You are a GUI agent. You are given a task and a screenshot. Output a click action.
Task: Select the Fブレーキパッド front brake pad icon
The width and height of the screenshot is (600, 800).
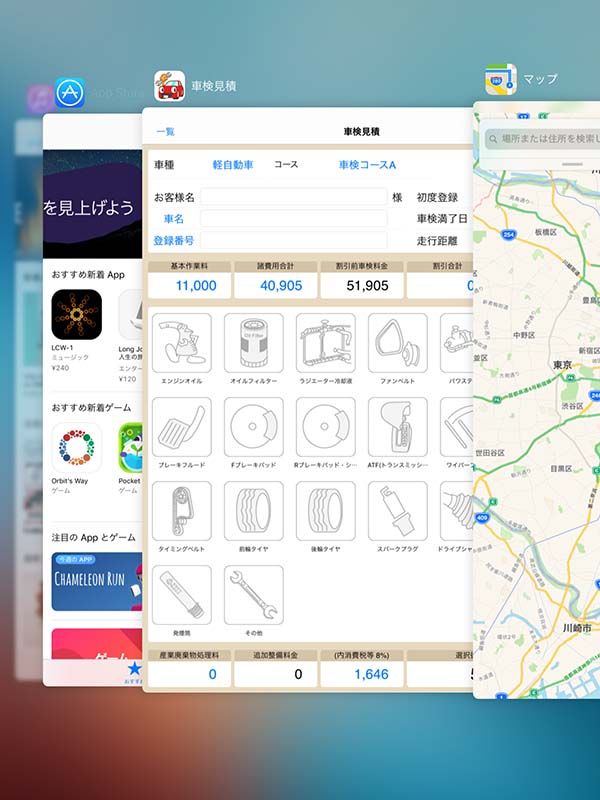(253, 427)
